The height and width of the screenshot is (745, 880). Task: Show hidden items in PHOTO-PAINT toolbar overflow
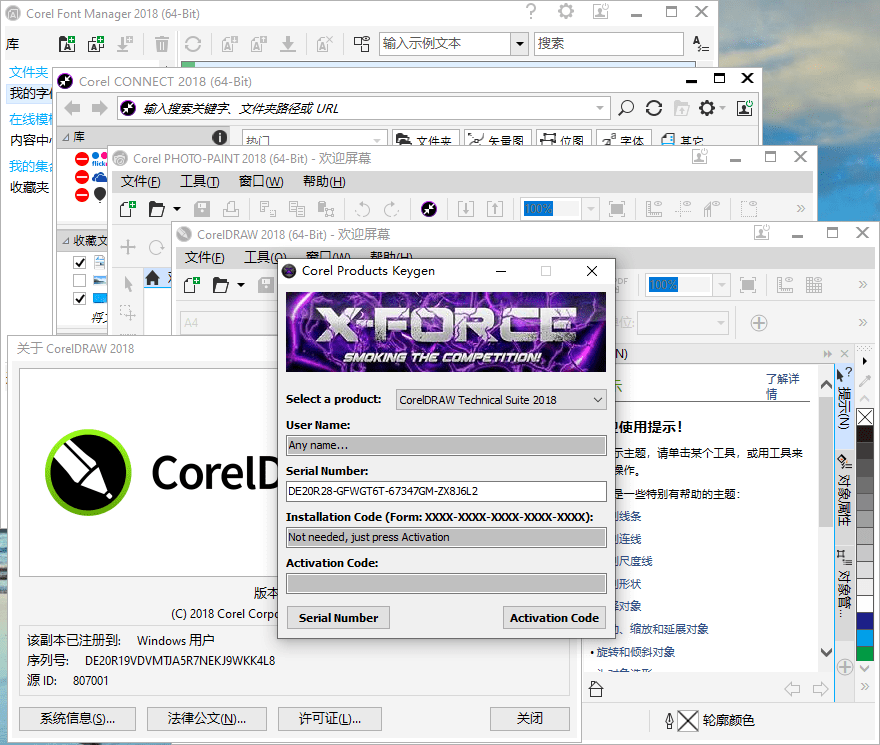801,209
